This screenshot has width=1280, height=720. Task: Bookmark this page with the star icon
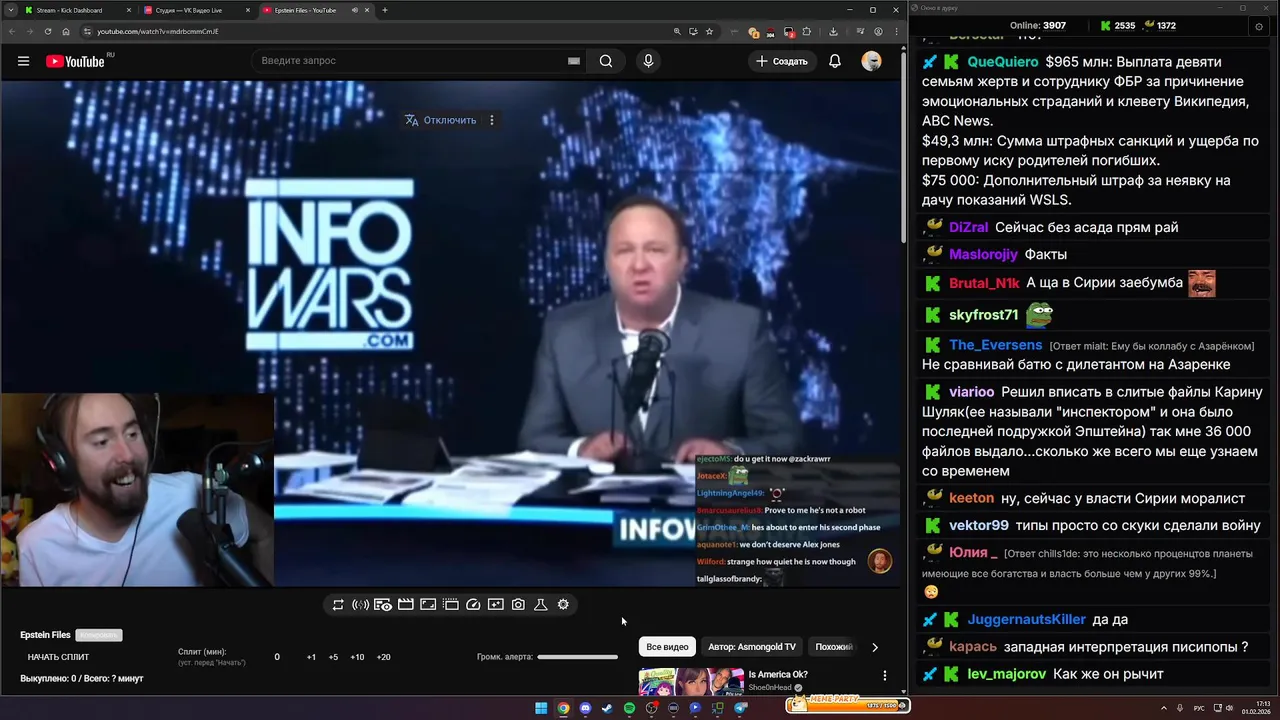[x=709, y=31]
